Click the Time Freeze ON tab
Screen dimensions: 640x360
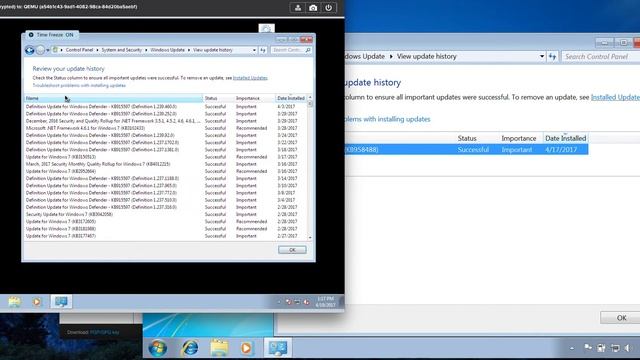[x=52, y=35]
